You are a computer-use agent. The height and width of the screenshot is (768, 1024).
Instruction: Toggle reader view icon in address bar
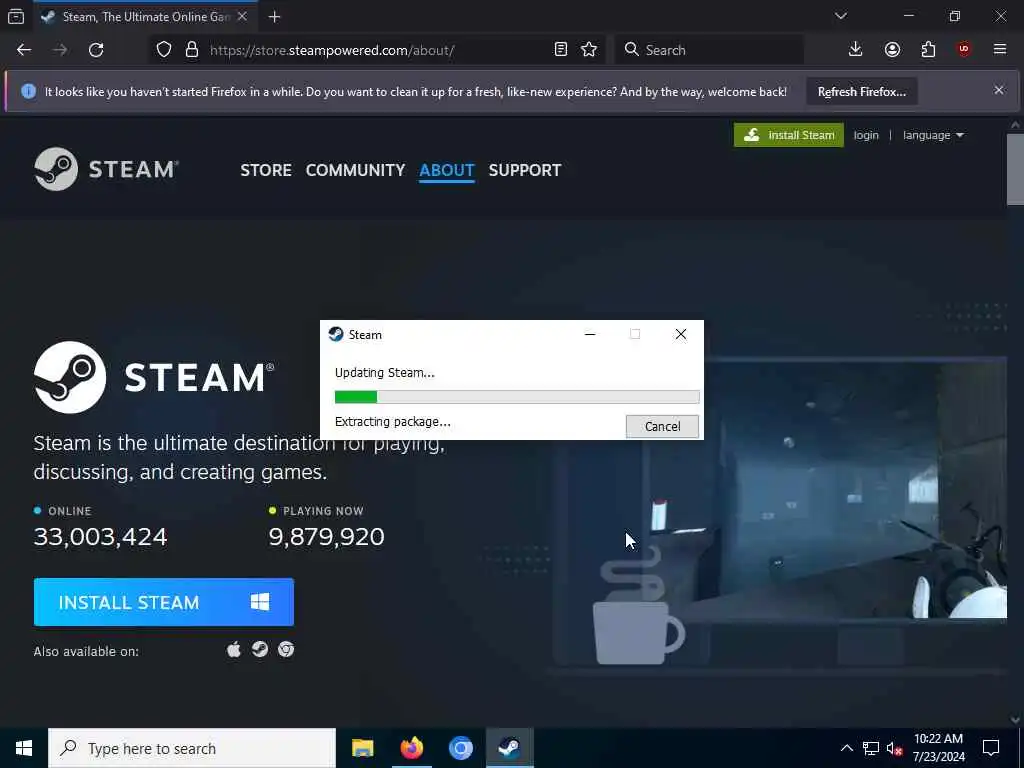[560, 50]
